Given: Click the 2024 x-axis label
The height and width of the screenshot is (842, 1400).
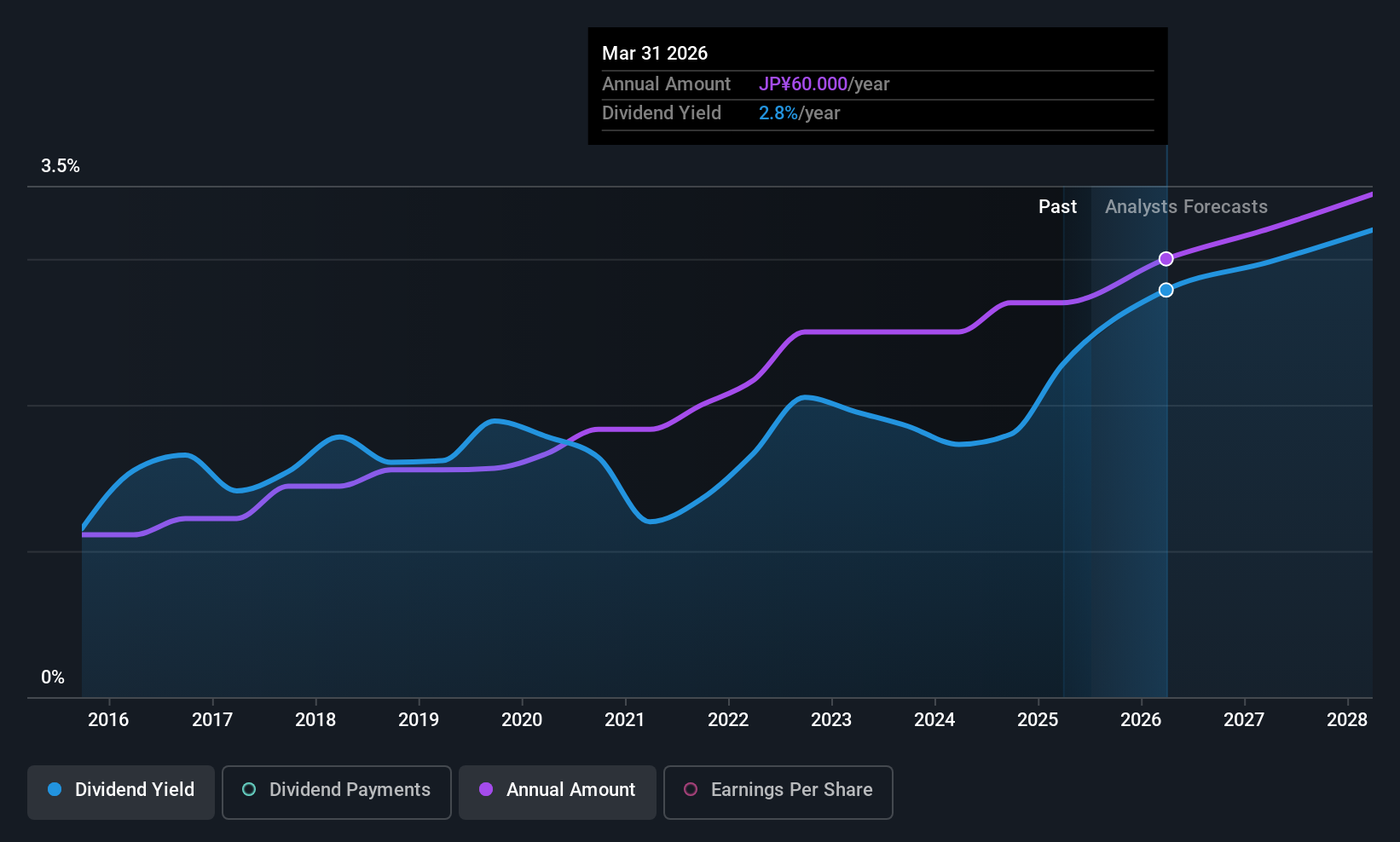Looking at the screenshot, I should [934, 720].
